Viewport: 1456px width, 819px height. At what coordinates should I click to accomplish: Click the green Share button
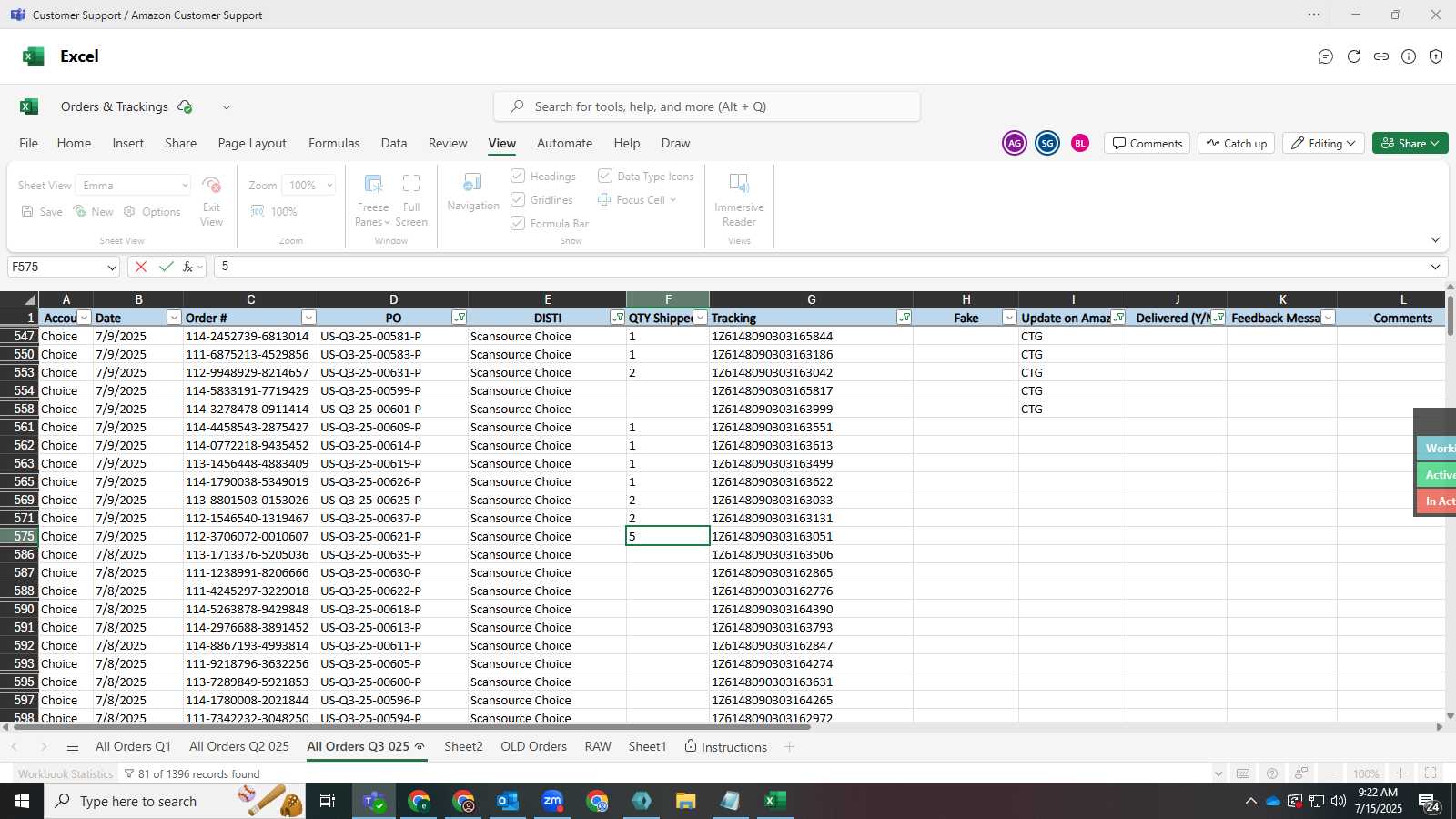(x=1410, y=144)
